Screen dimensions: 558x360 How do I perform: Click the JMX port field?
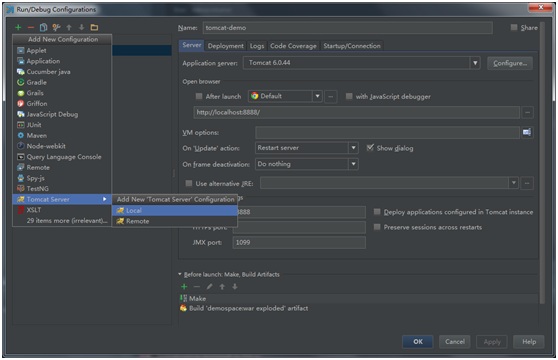(x=299, y=243)
